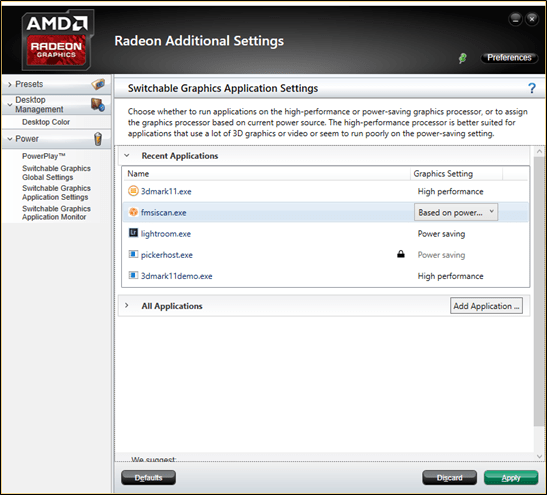Click Power saving setting for lightroom.exe
The image size is (547, 495).
(441, 234)
